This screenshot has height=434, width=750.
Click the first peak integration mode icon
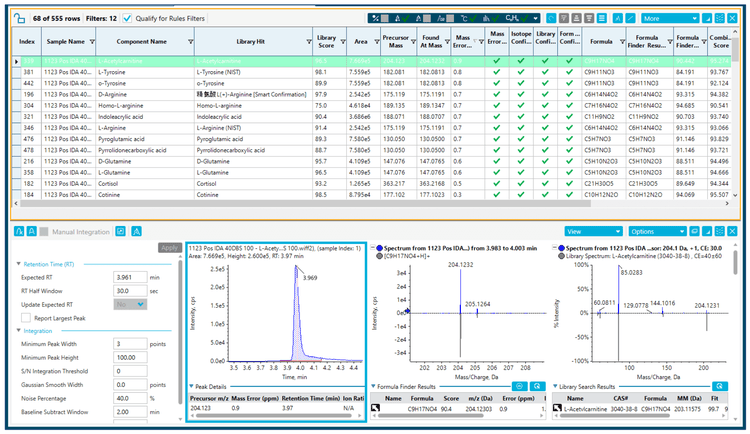(x=19, y=230)
